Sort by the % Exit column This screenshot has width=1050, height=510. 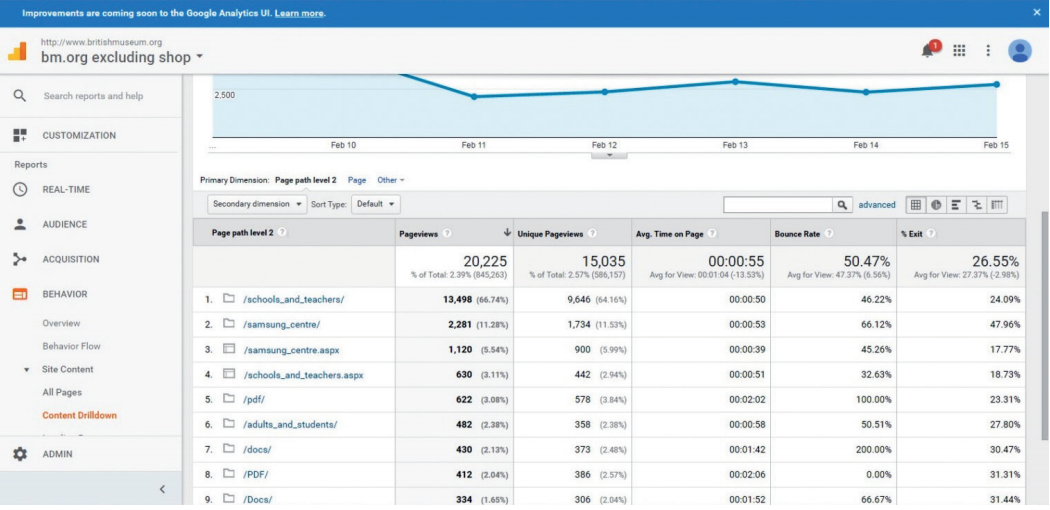click(912, 234)
